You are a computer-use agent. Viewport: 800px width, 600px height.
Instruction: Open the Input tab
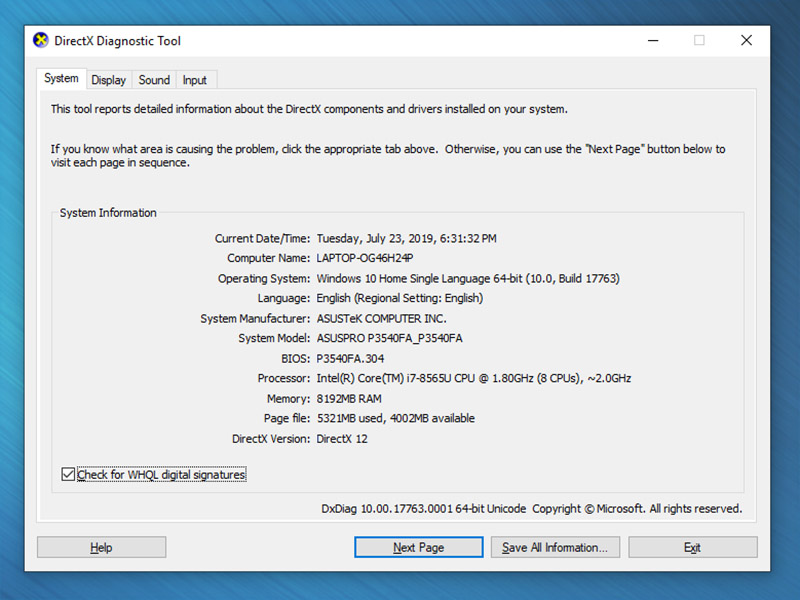tap(194, 80)
